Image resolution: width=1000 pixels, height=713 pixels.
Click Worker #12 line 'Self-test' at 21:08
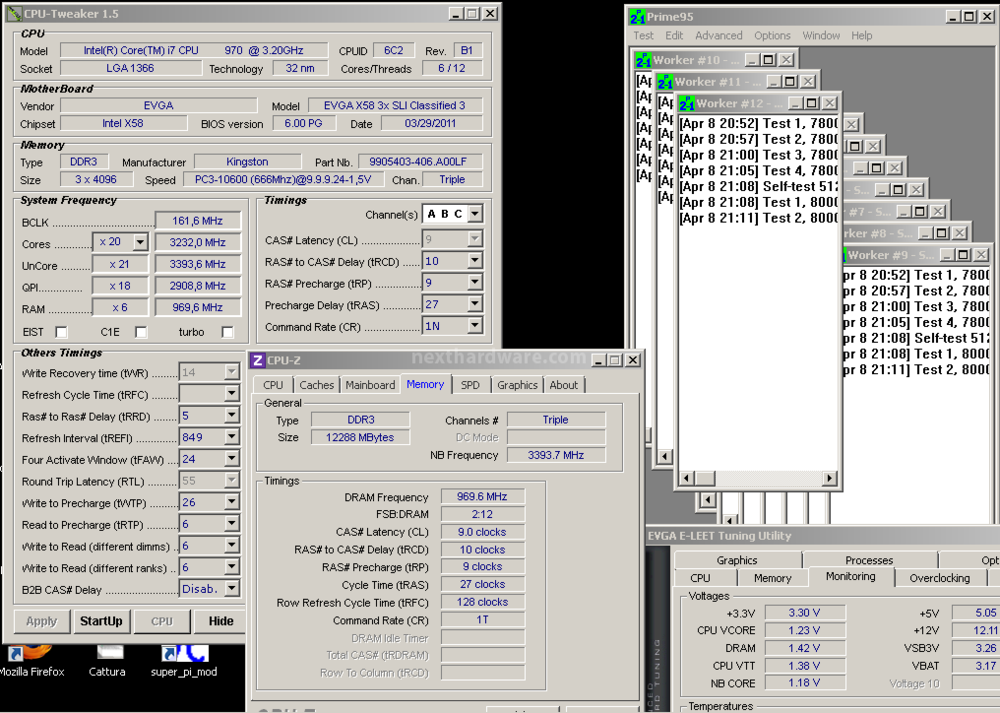pyautogui.click(x=759, y=186)
